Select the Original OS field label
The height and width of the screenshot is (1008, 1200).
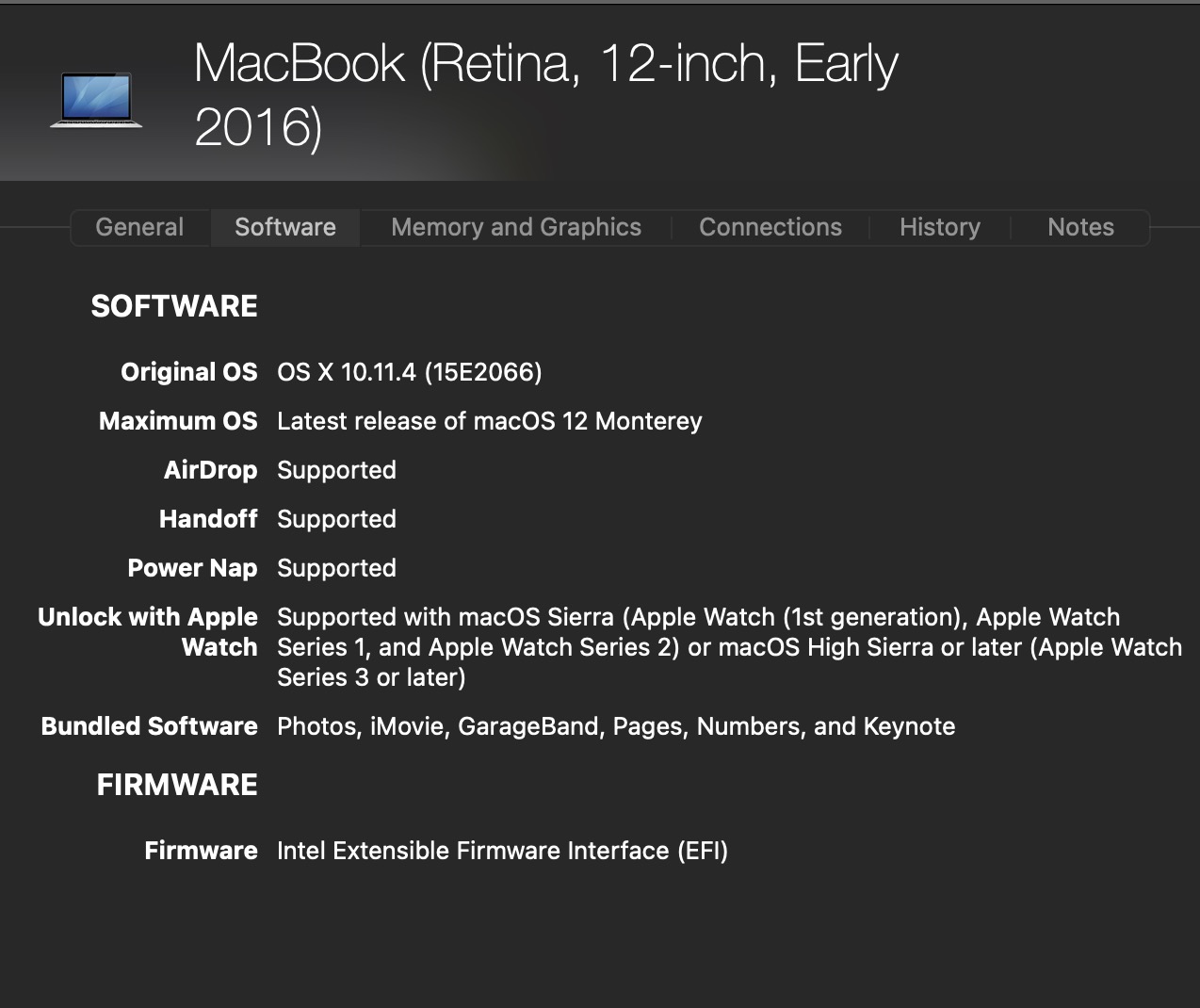pos(188,372)
